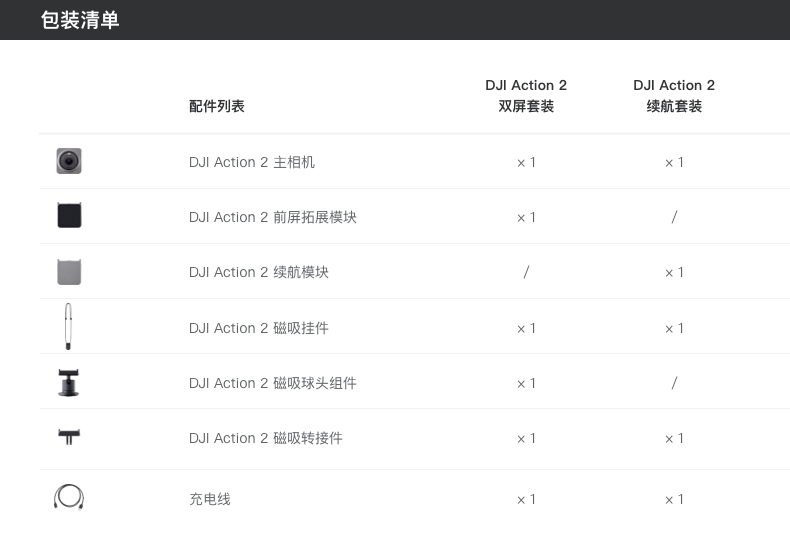Click the DJI Action 2 磁吸转接件 label

[x=266, y=438]
